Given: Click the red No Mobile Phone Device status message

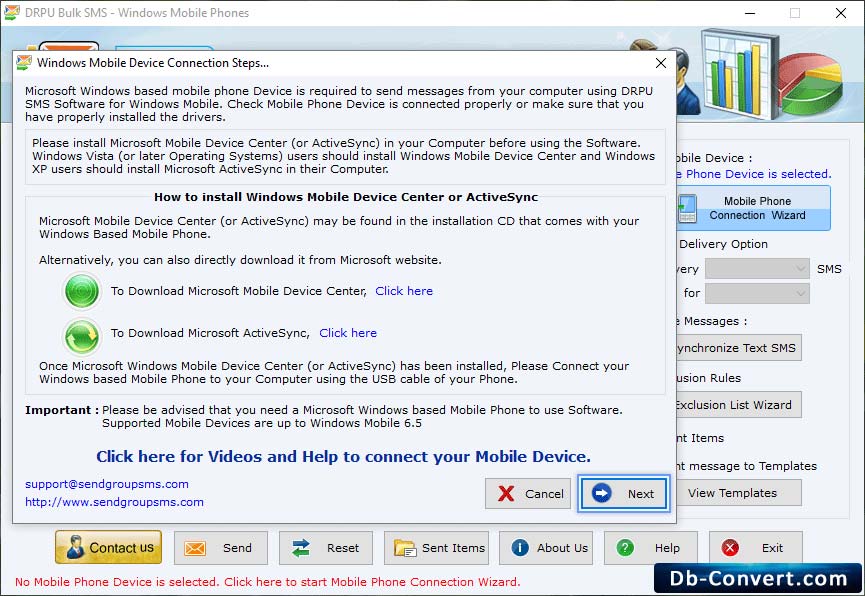Looking at the screenshot, I should [268, 582].
